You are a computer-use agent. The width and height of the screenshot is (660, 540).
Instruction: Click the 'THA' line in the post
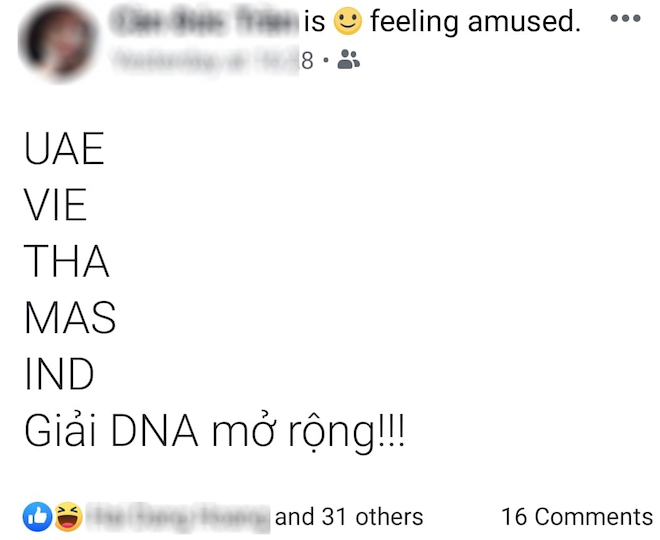pyautogui.click(x=66, y=262)
